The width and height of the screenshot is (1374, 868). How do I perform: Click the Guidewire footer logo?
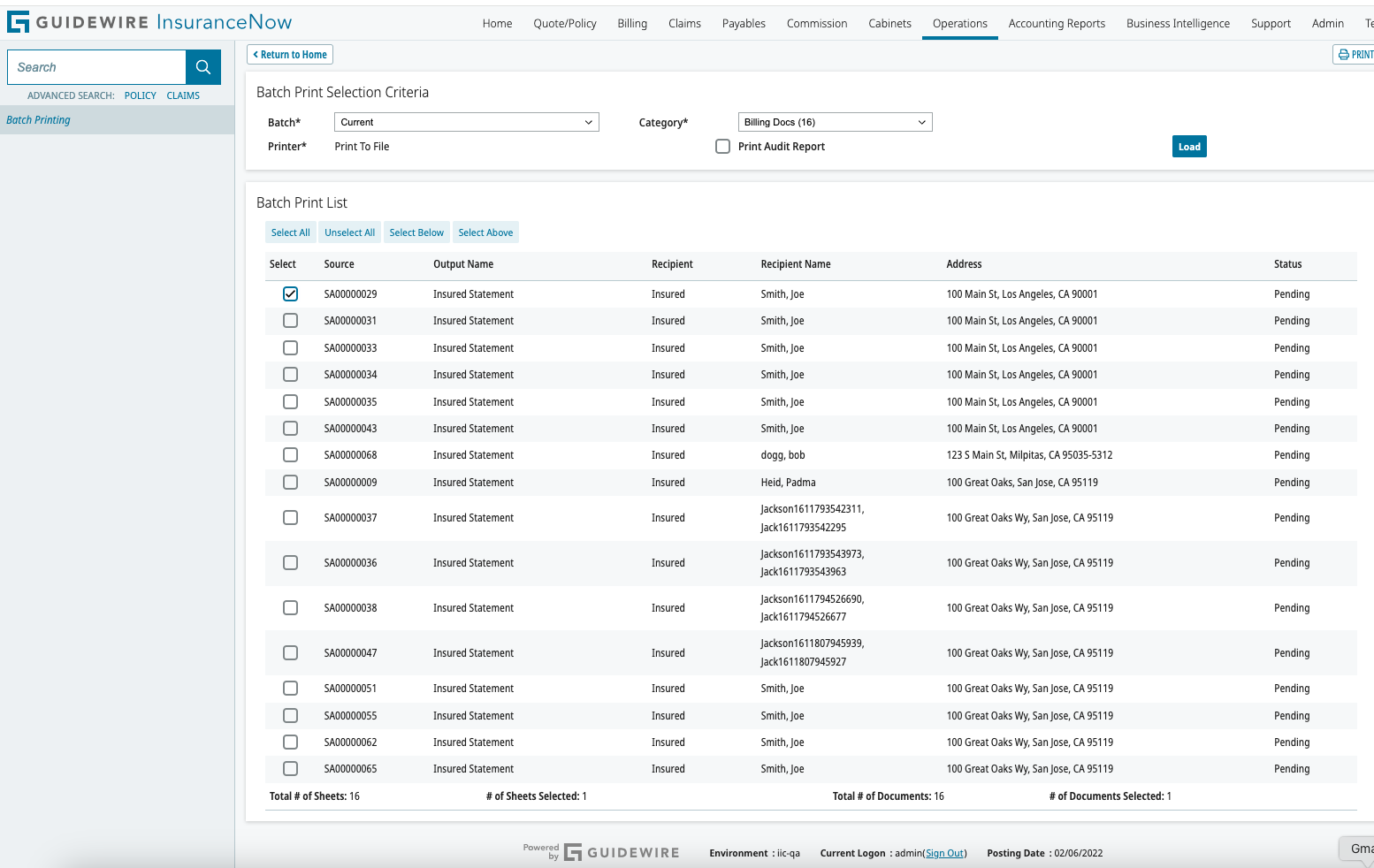[622, 853]
